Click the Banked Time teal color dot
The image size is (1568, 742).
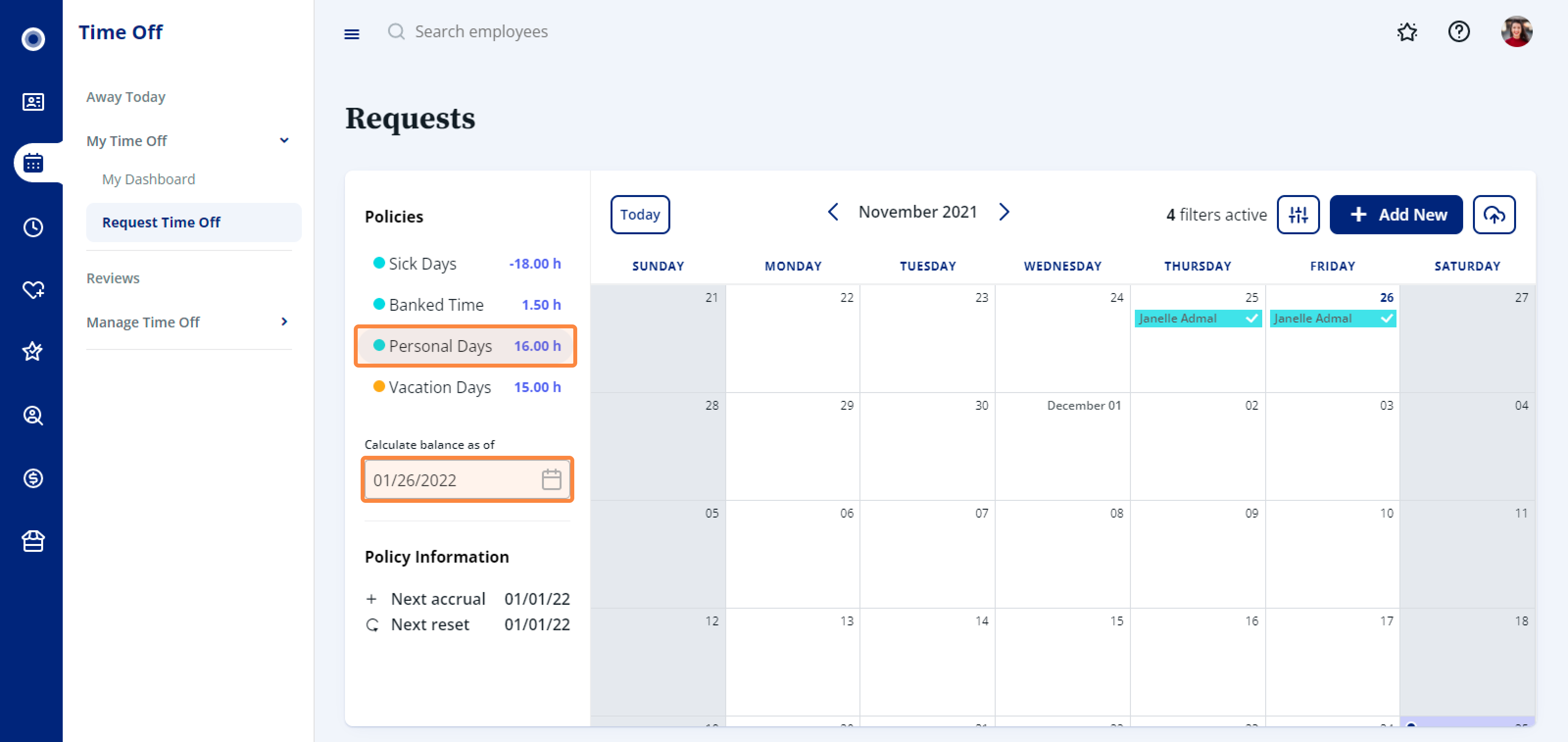pyautogui.click(x=379, y=304)
